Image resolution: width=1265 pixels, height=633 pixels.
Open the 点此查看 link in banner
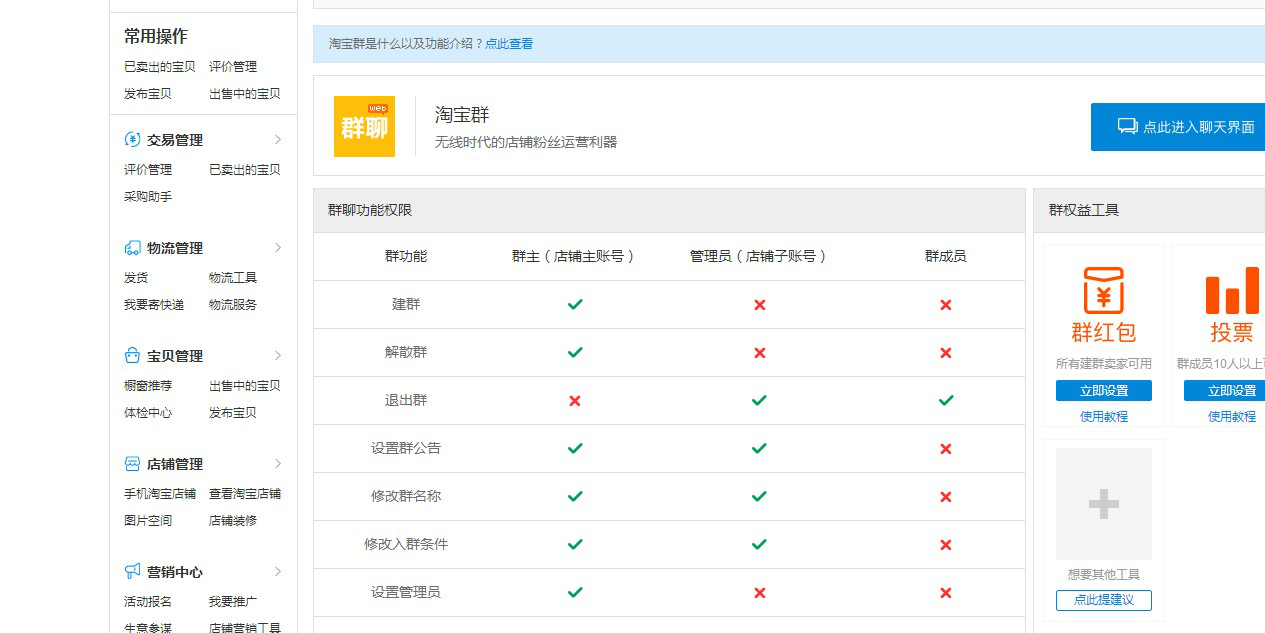coord(509,44)
